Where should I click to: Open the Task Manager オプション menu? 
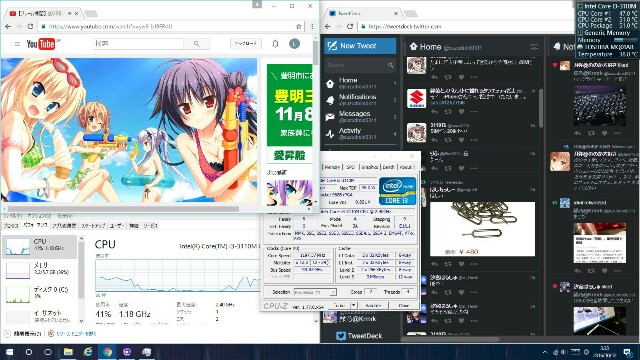[39, 216]
